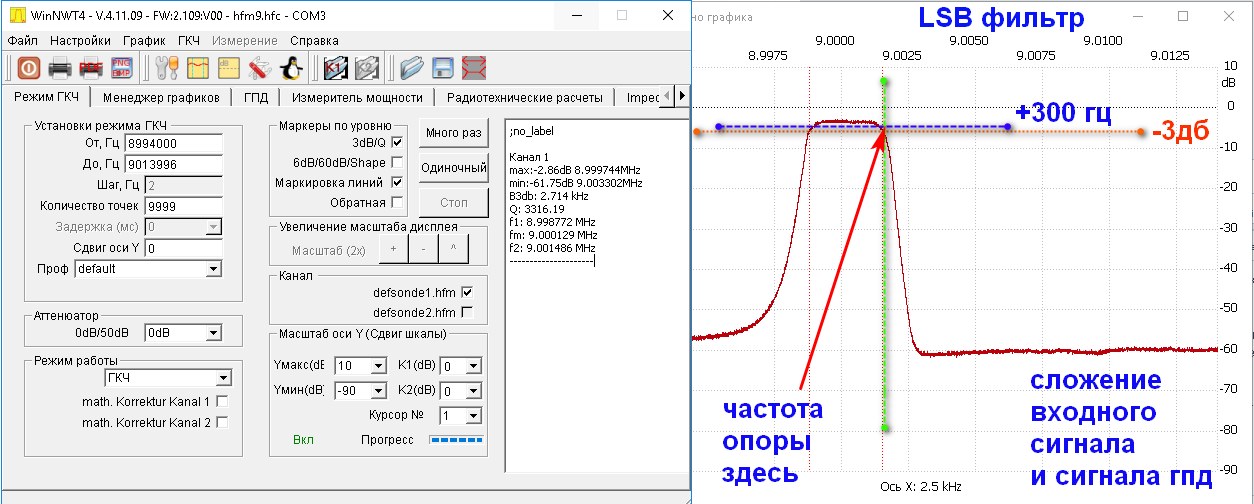Enable the defsonde2.hfm channel checkbox
Viewport: 1254px width, 504px height.
click(x=467, y=311)
